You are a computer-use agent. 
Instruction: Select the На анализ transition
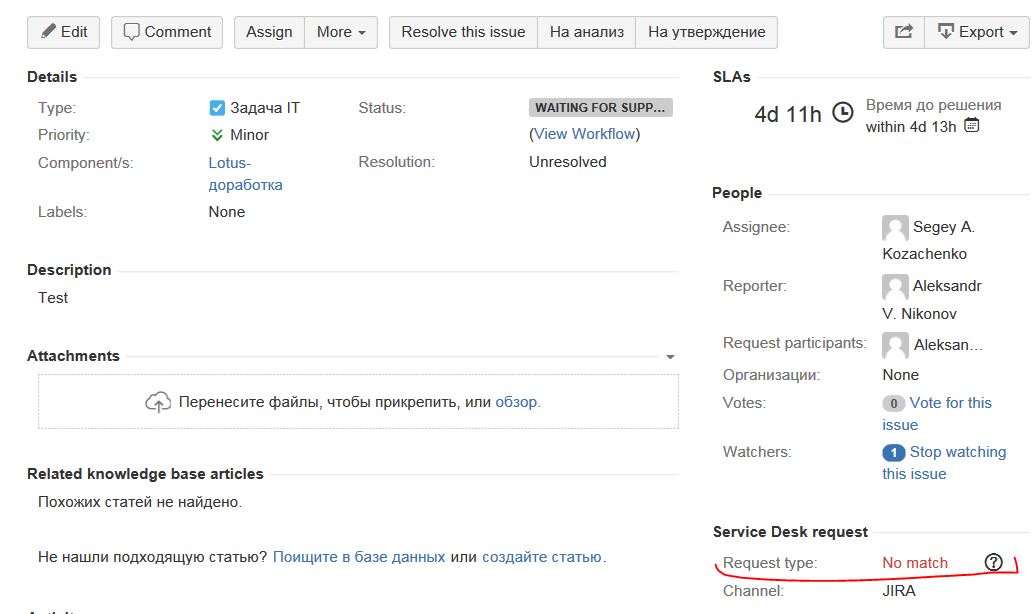tap(587, 32)
